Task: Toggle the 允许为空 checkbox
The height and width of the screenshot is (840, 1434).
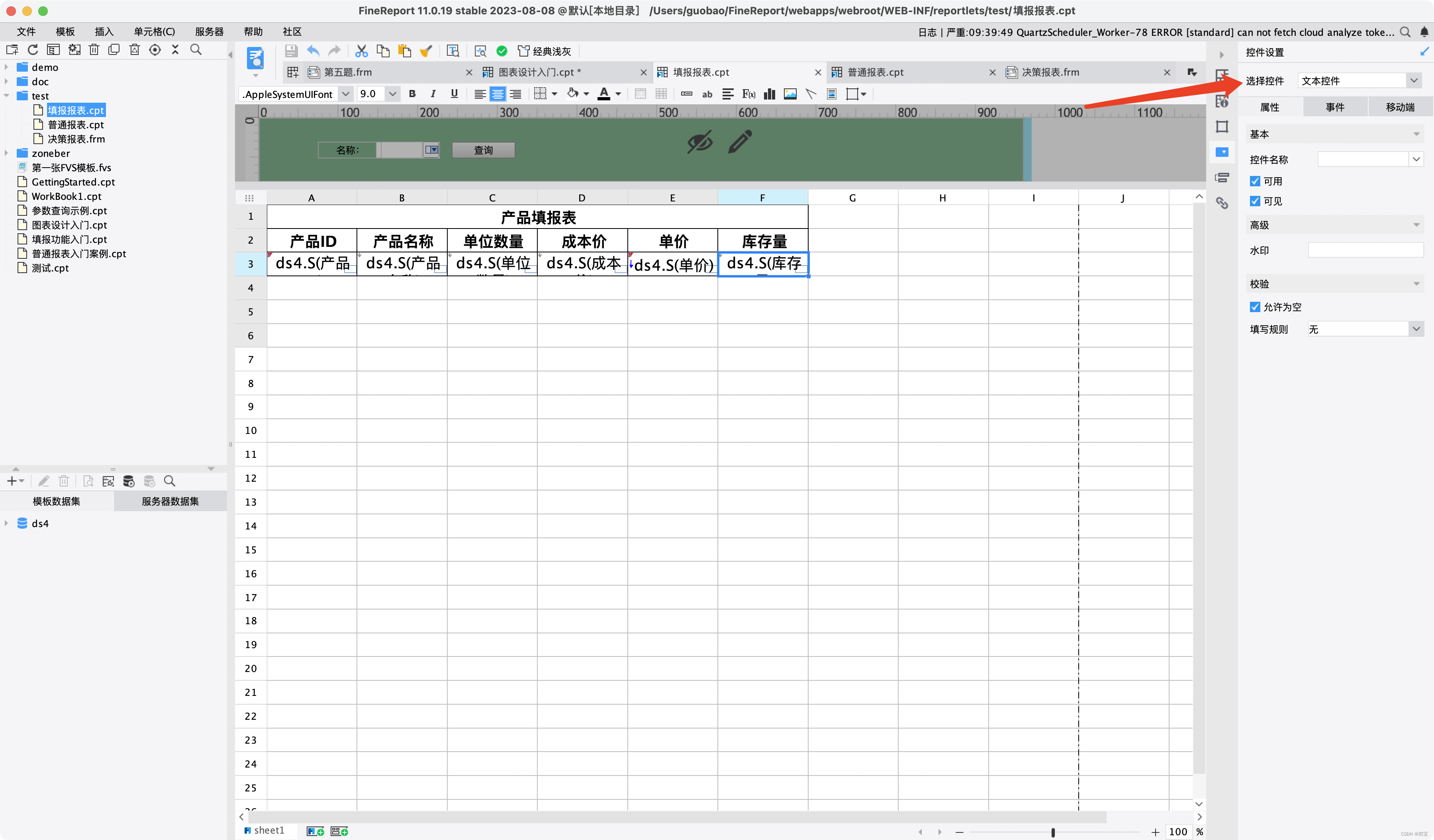Action: click(1255, 307)
